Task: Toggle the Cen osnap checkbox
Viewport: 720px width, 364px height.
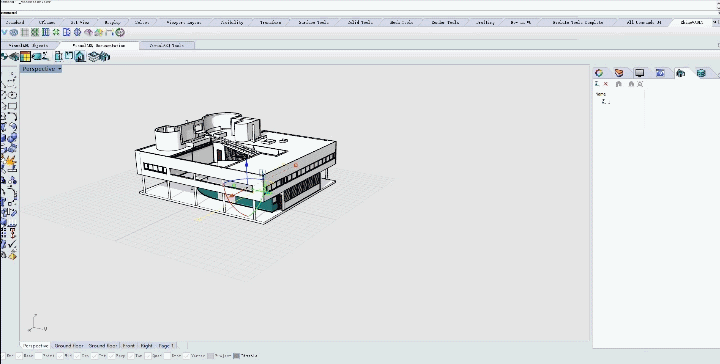Action: (77, 356)
